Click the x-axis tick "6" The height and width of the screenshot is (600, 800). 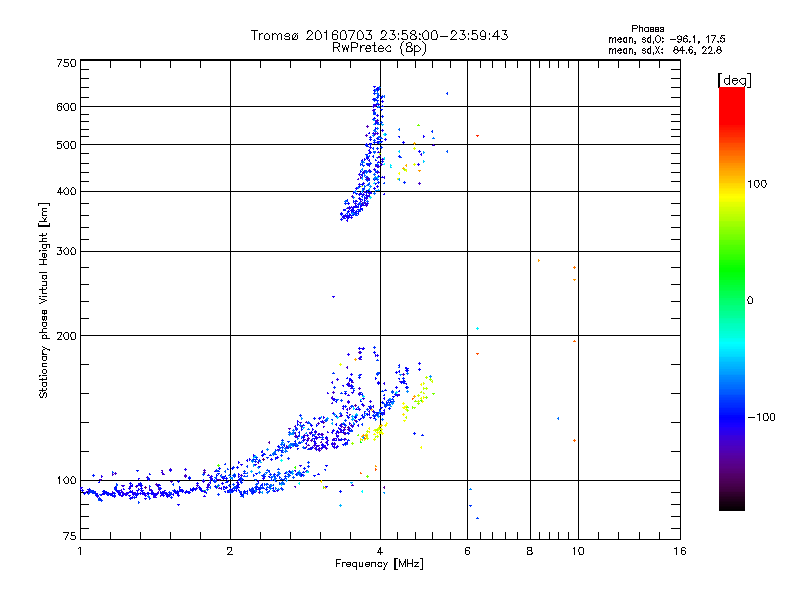coord(467,551)
